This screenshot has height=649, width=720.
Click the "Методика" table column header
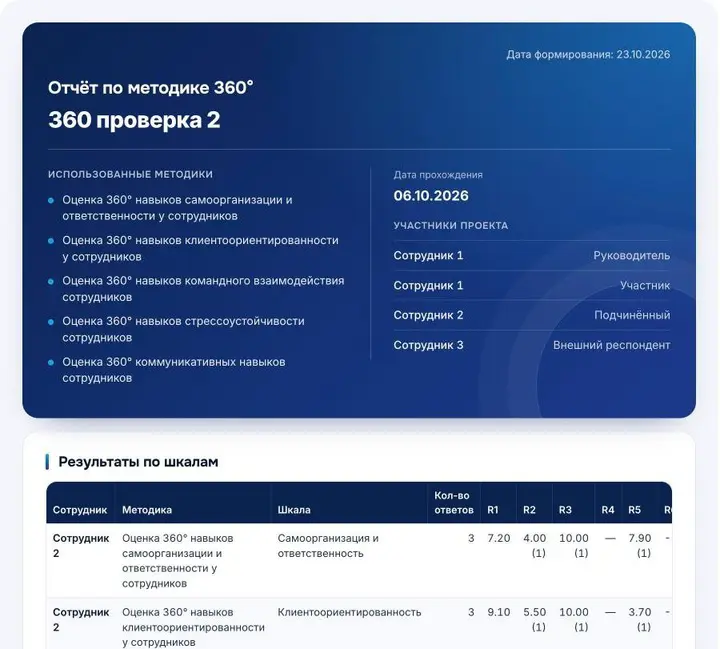pyautogui.click(x=147, y=510)
